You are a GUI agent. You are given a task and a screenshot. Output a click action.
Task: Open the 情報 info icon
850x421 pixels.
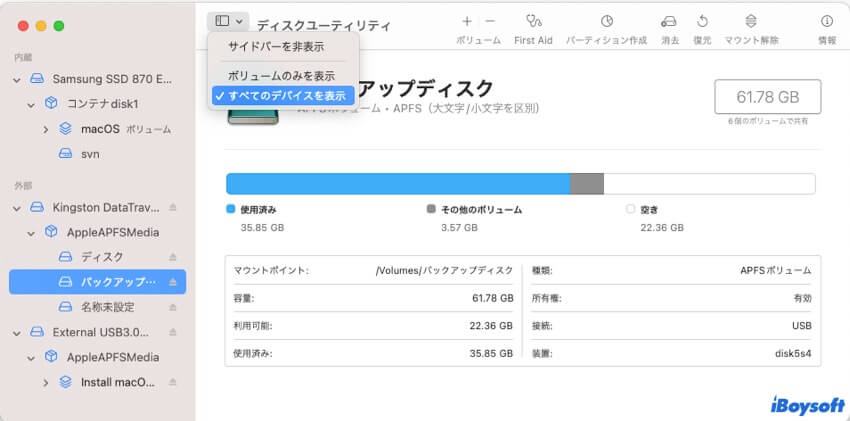pyautogui.click(x=827, y=21)
